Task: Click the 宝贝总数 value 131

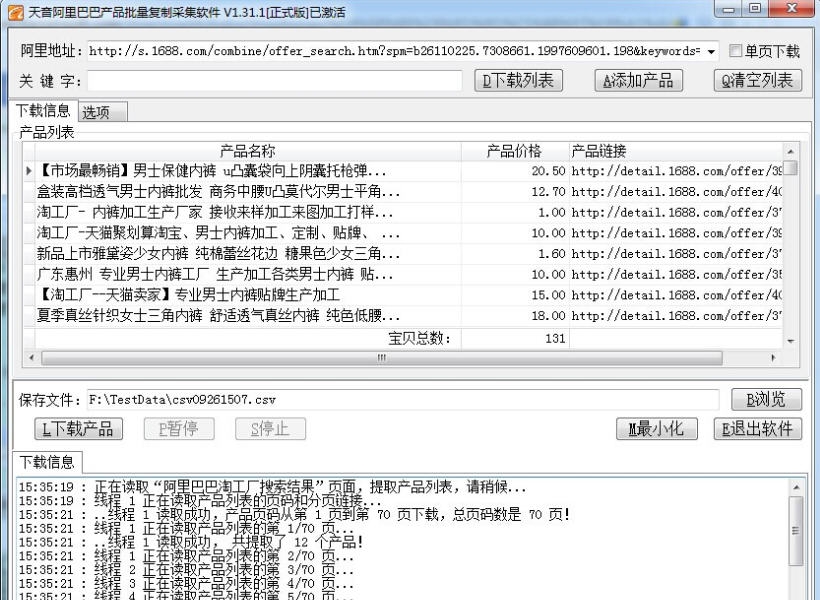Action: [x=515, y=338]
